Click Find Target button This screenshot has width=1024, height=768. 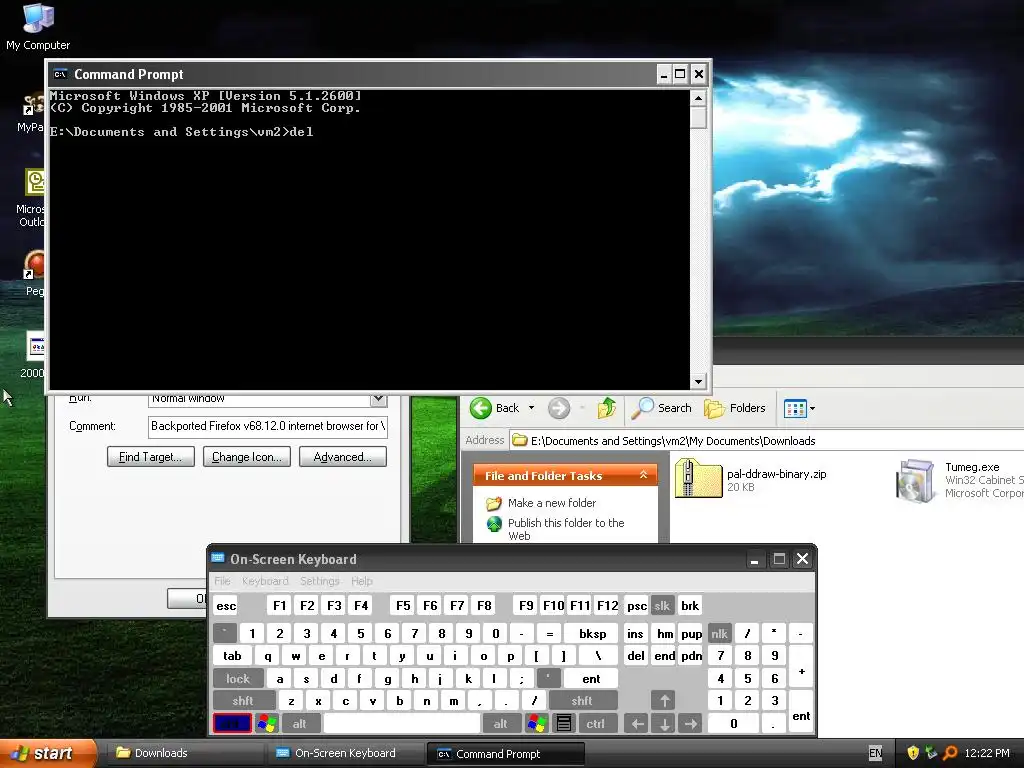pyautogui.click(x=150, y=456)
